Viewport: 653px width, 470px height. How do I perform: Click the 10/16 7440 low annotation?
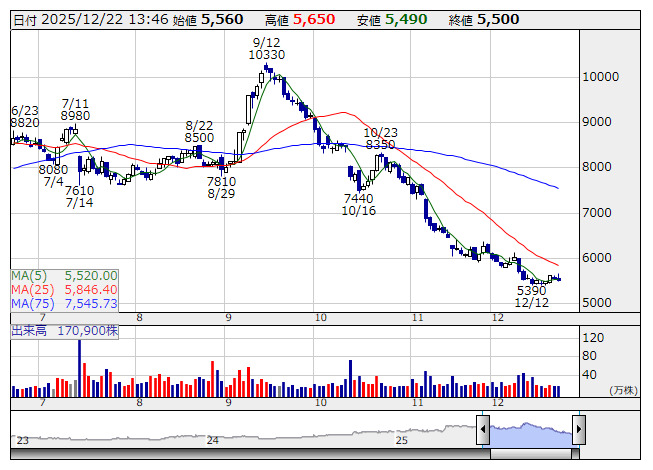(358, 205)
